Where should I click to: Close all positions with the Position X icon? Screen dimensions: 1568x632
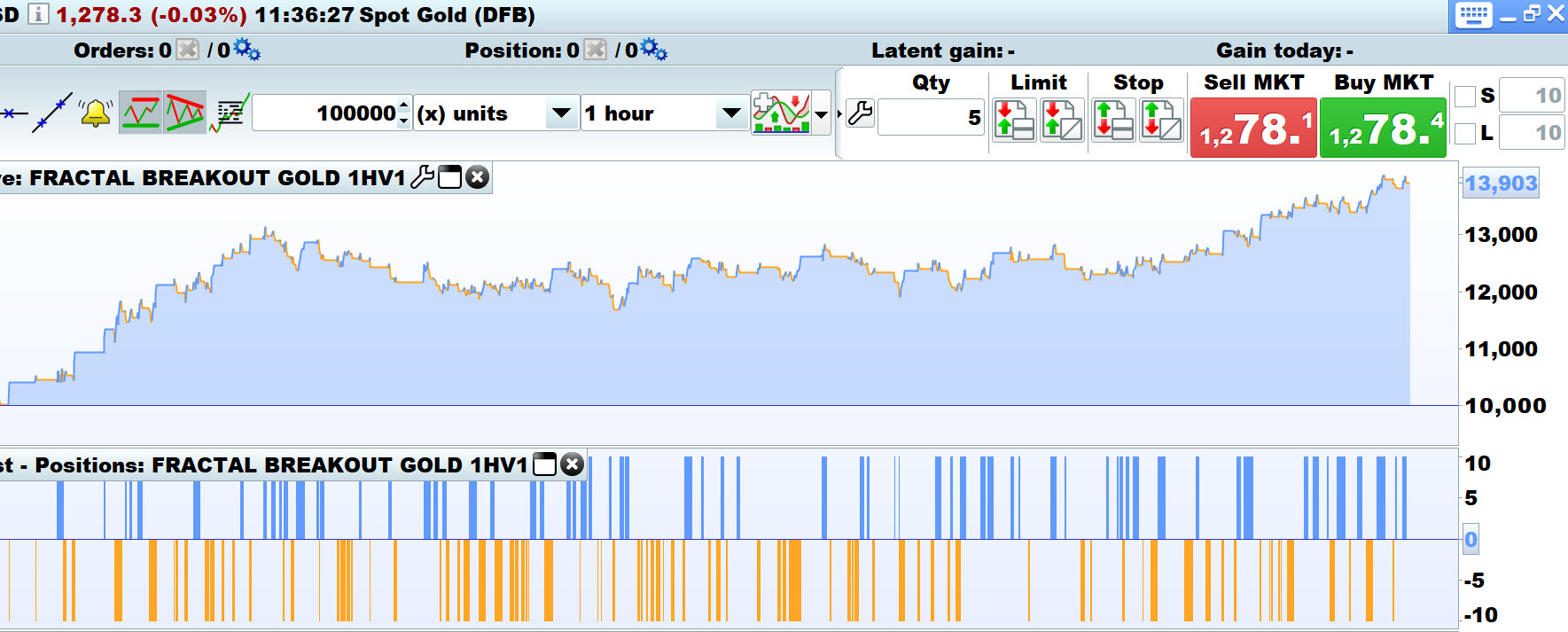point(597,50)
